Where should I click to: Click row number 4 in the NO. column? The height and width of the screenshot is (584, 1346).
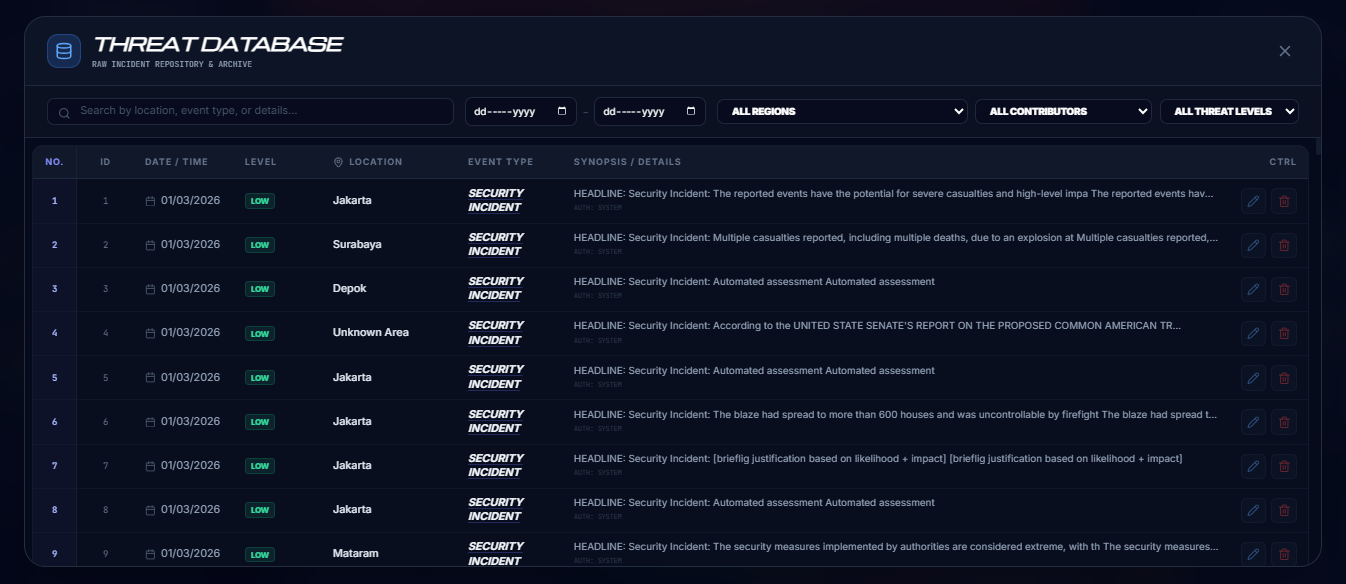click(x=55, y=333)
